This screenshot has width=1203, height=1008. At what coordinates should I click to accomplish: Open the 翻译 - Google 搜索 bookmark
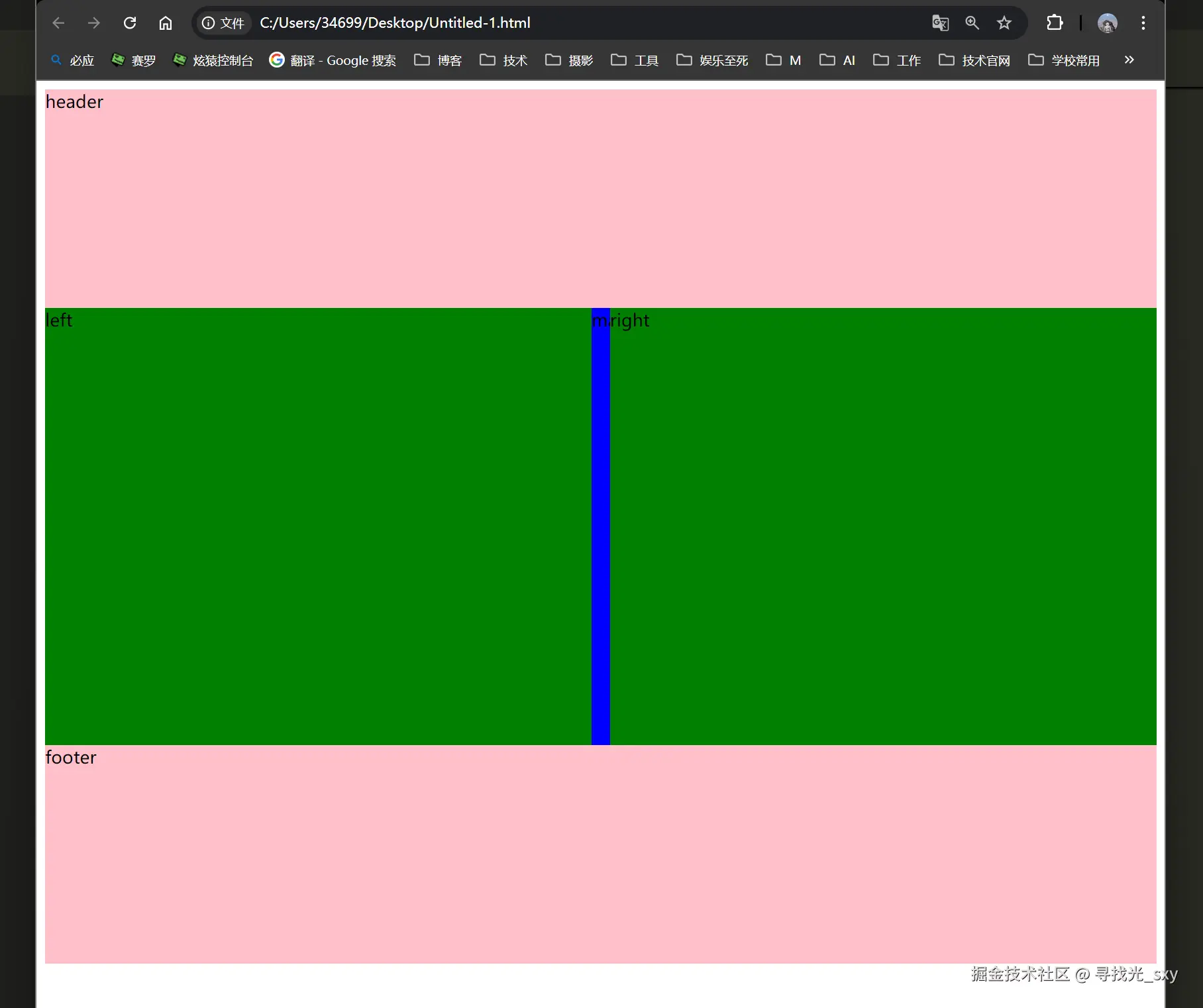(x=332, y=60)
